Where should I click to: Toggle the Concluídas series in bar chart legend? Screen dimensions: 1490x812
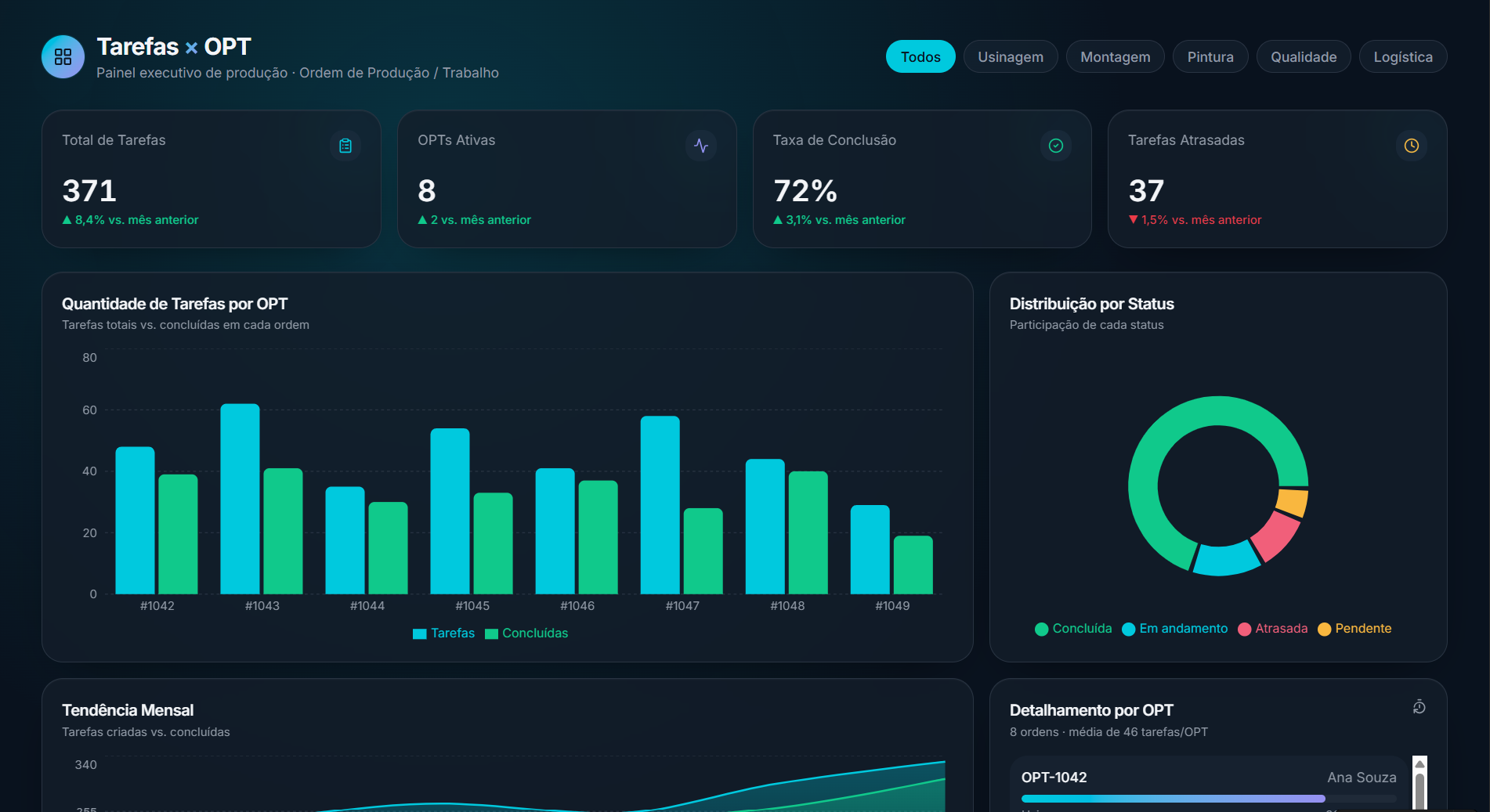526,633
